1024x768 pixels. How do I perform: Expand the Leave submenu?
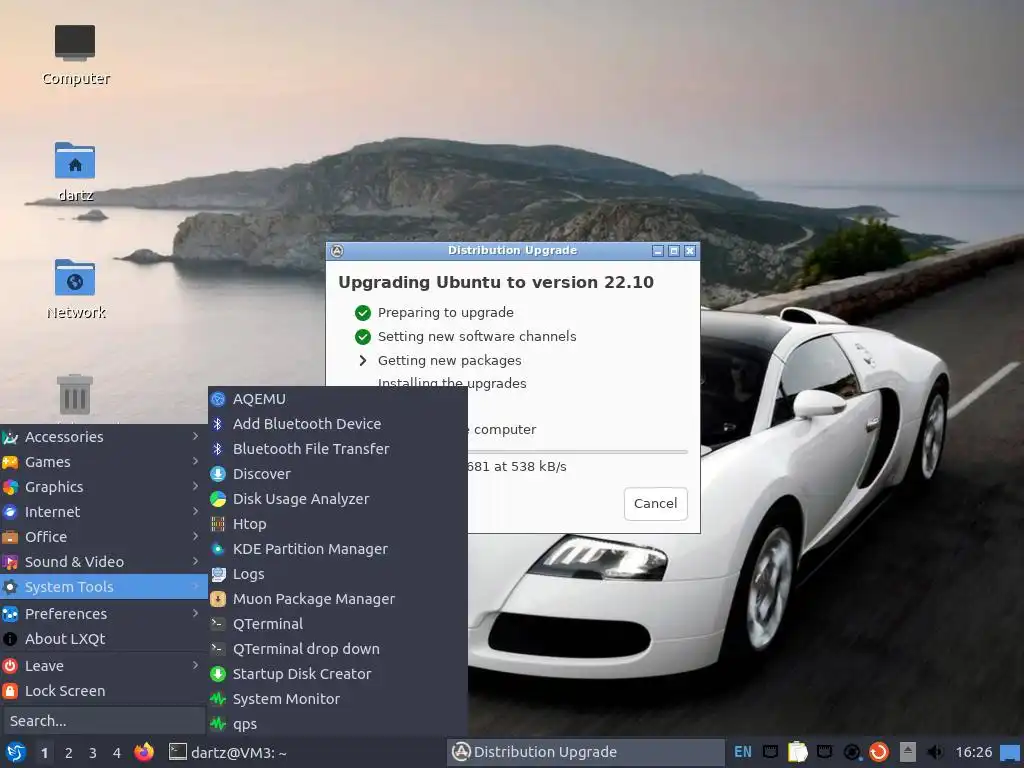104,666
